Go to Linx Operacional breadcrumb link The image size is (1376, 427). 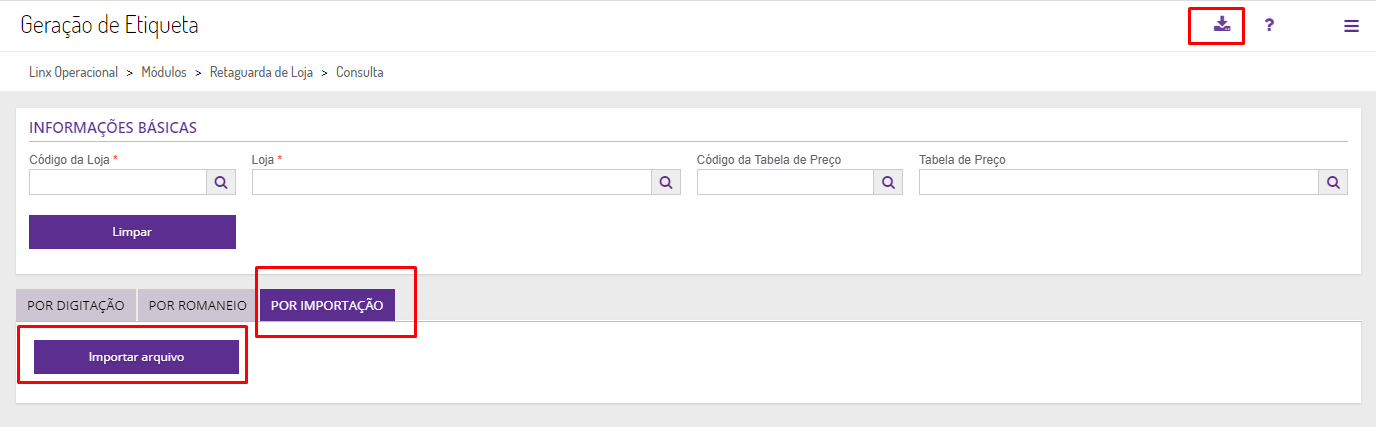(x=74, y=73)
